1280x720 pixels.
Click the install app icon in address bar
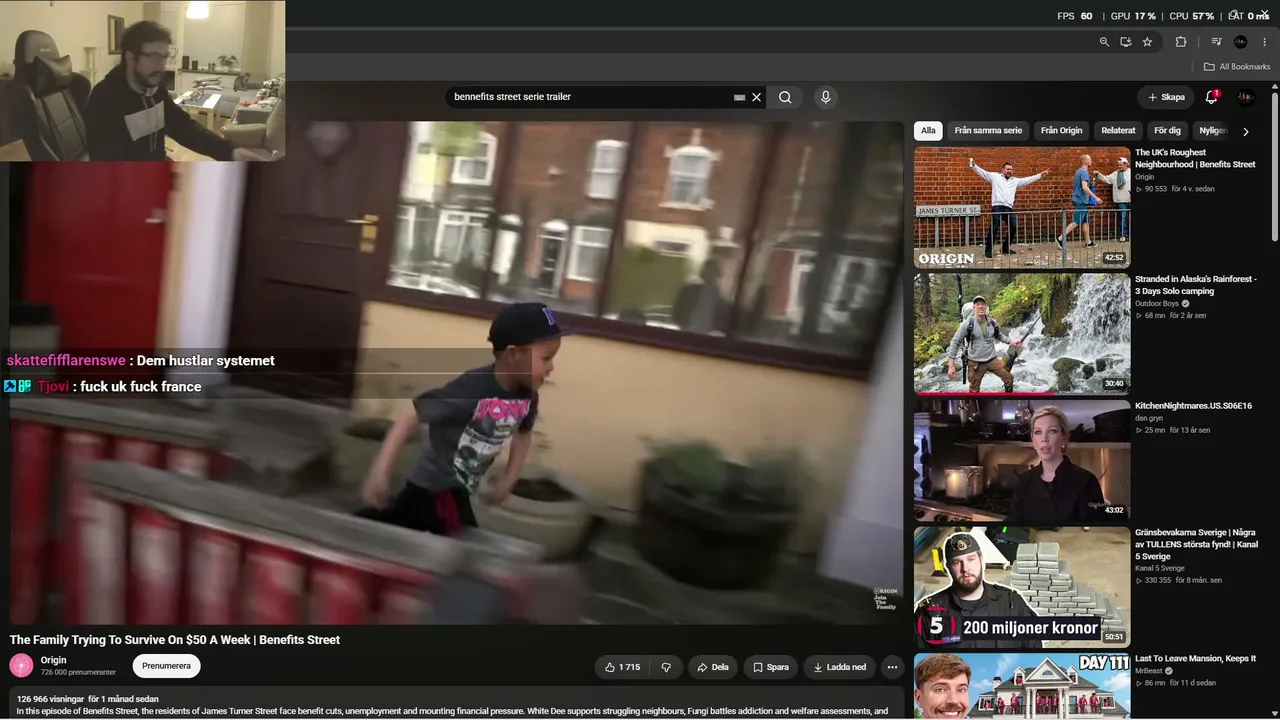tap(1125, 42)
